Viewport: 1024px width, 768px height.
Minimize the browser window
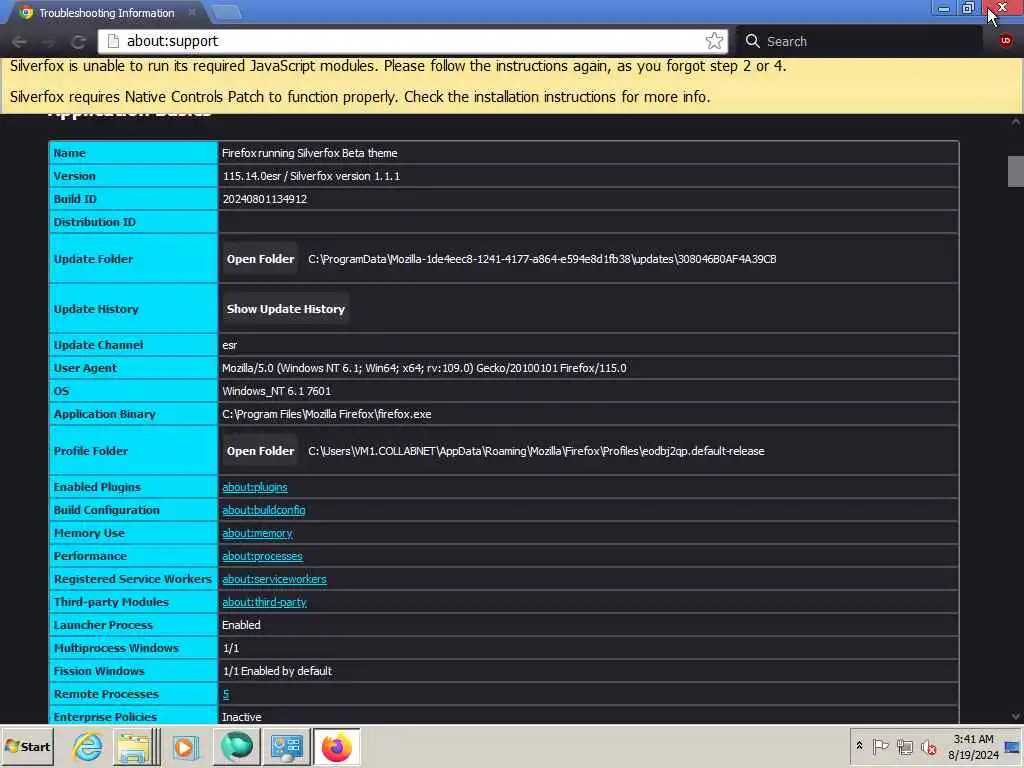coord(944,8)
